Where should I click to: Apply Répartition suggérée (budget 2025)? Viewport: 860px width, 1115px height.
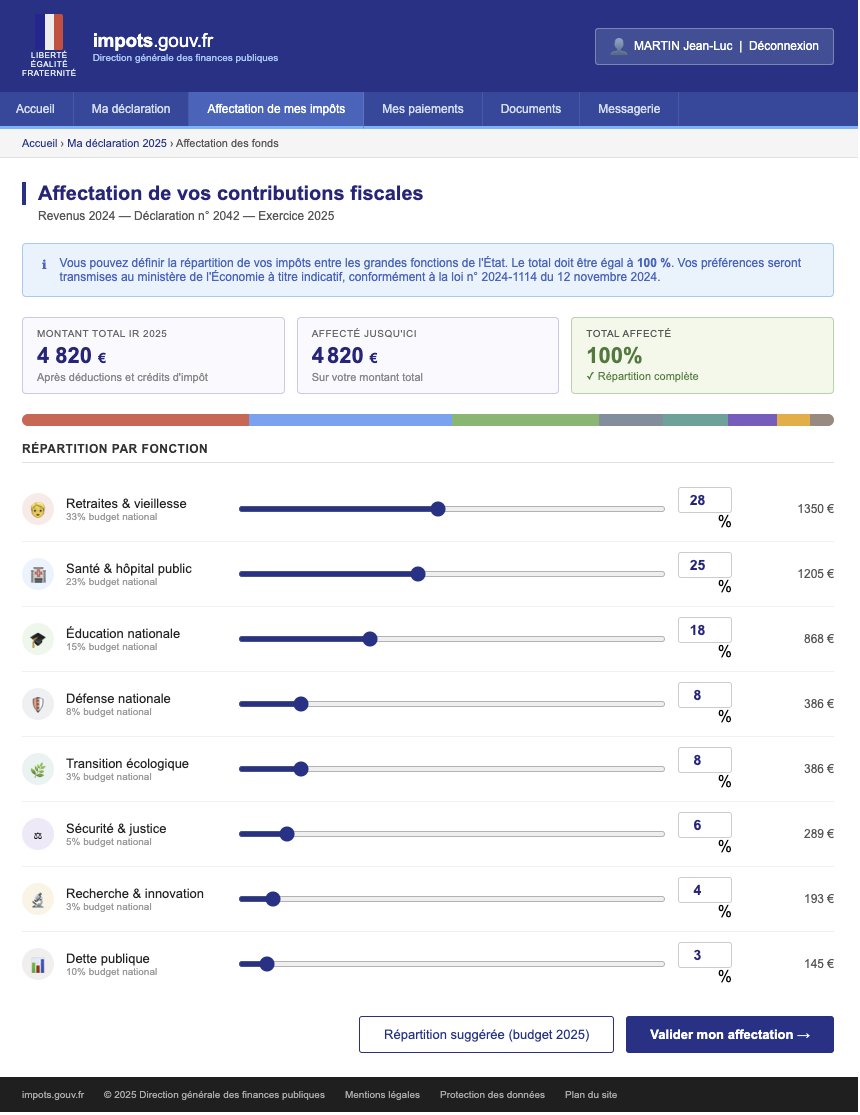(x=487, y=1035)
